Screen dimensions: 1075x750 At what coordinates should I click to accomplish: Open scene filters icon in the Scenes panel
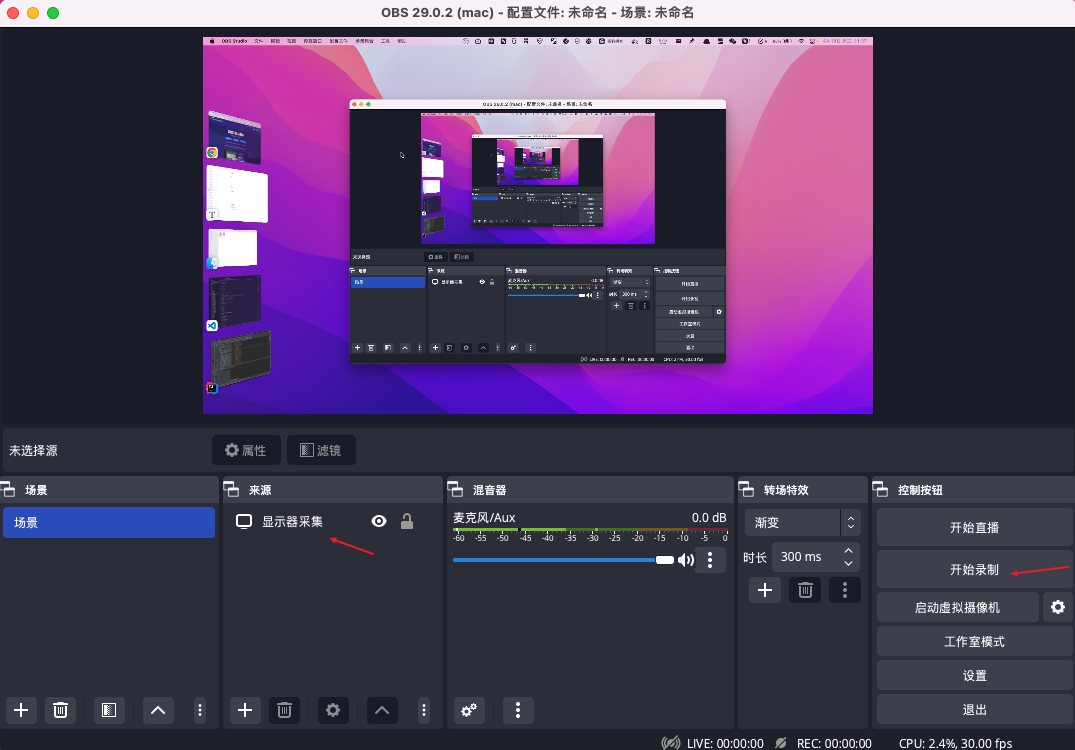pos(109,710)
